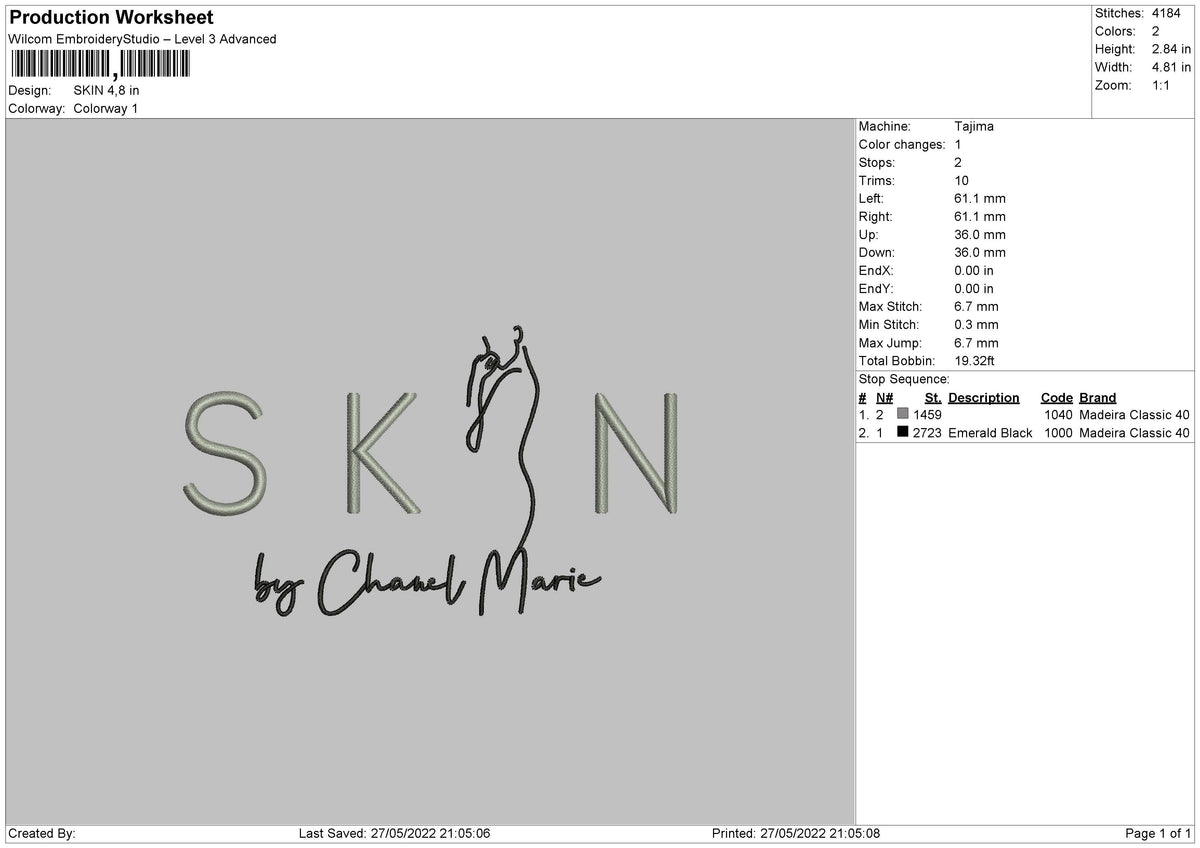Open the Zoom 1:1 setting
Viewport: 1200px width, 848px height.
point(1160,85)
